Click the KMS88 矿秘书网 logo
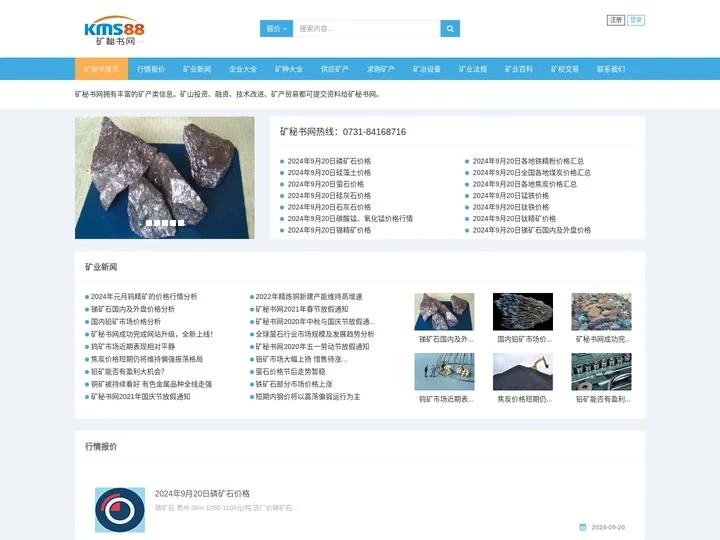Image resolution: width=720 pixels, height=540 pixels. [114, 31]
